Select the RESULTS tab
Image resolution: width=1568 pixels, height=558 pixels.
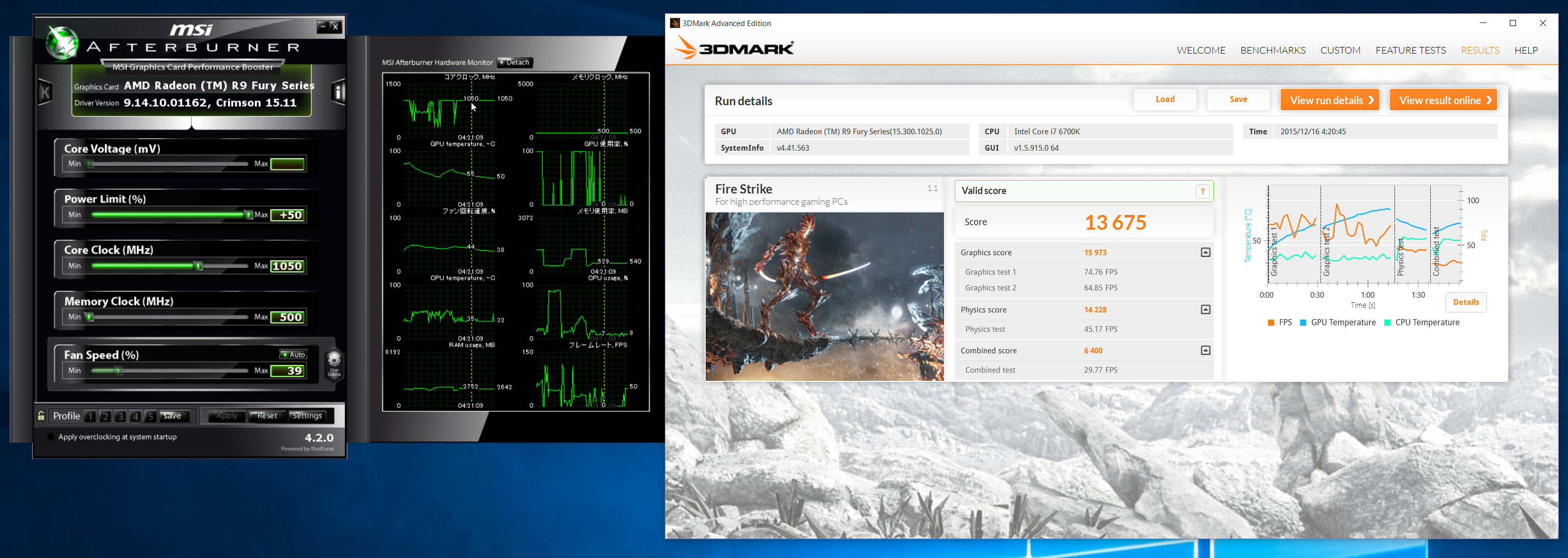[x=1480, y=50]
